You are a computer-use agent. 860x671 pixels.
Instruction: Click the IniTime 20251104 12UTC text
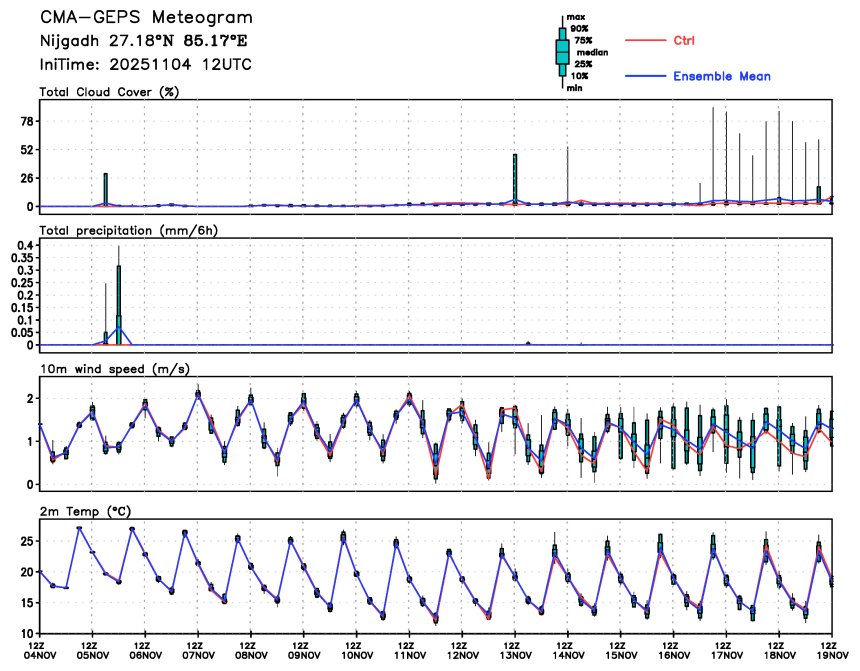tap(146, 63)
